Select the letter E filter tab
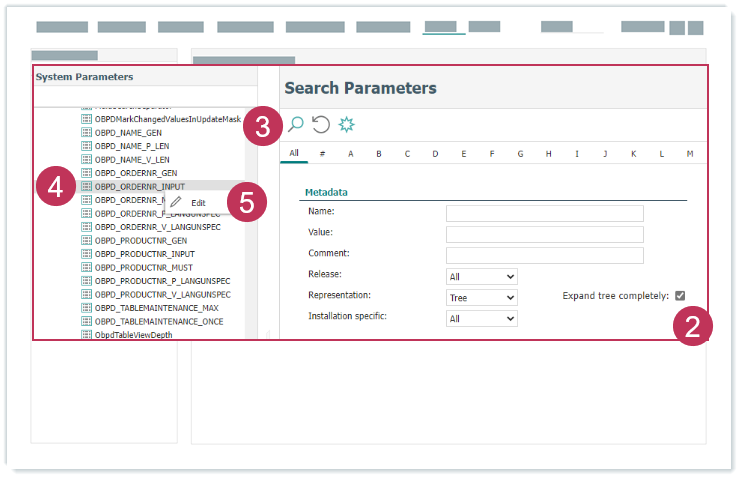The image size is (741, 479). [464, 153]
